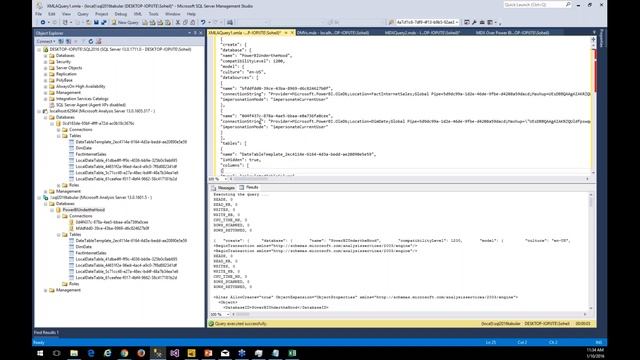640x360 pixels.
Task: Click the Cut scissors icon in toolbar
Action: [178, 22]
